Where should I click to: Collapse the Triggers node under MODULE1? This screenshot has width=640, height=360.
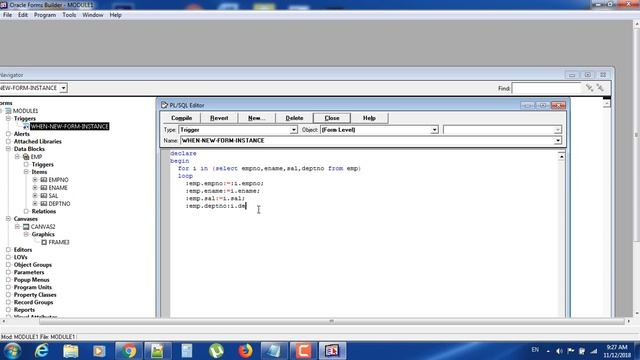pyautogui.click(x=8, y=118)
